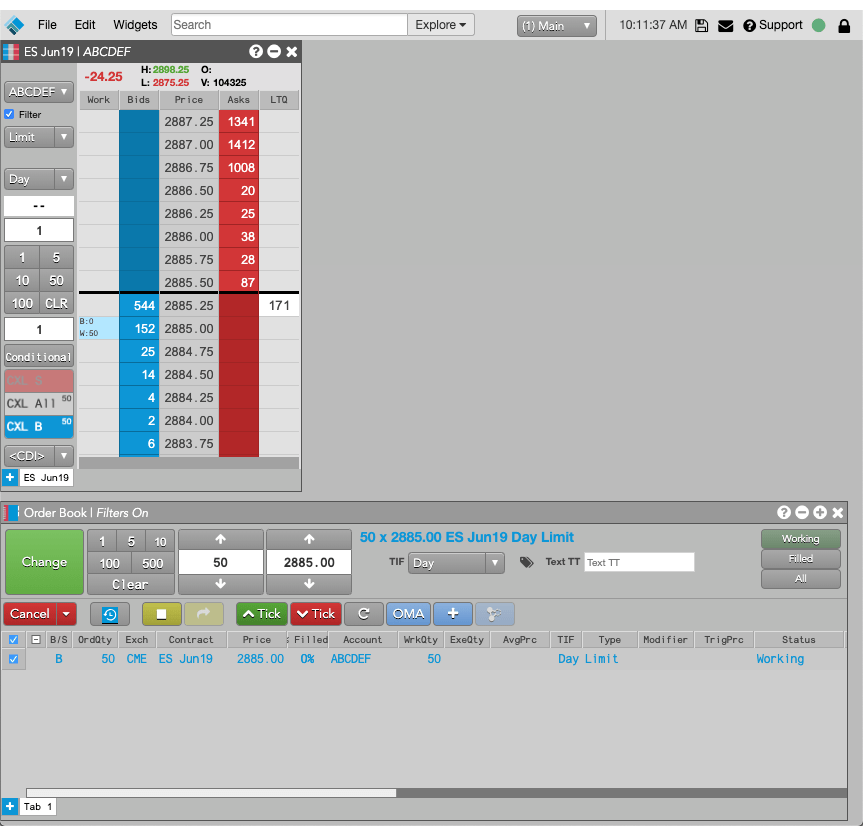
Task: Click the greyed resubmit arrow button
Action: (x=204, y=614)
